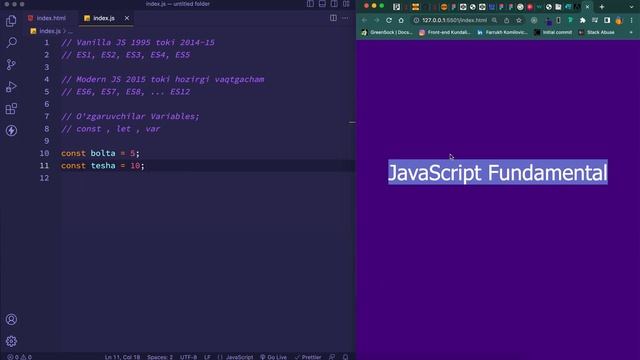
Task: Click the comment '// ES1, ES2, ES3, ES4, ES5'
Action: (x=126, y=55)
